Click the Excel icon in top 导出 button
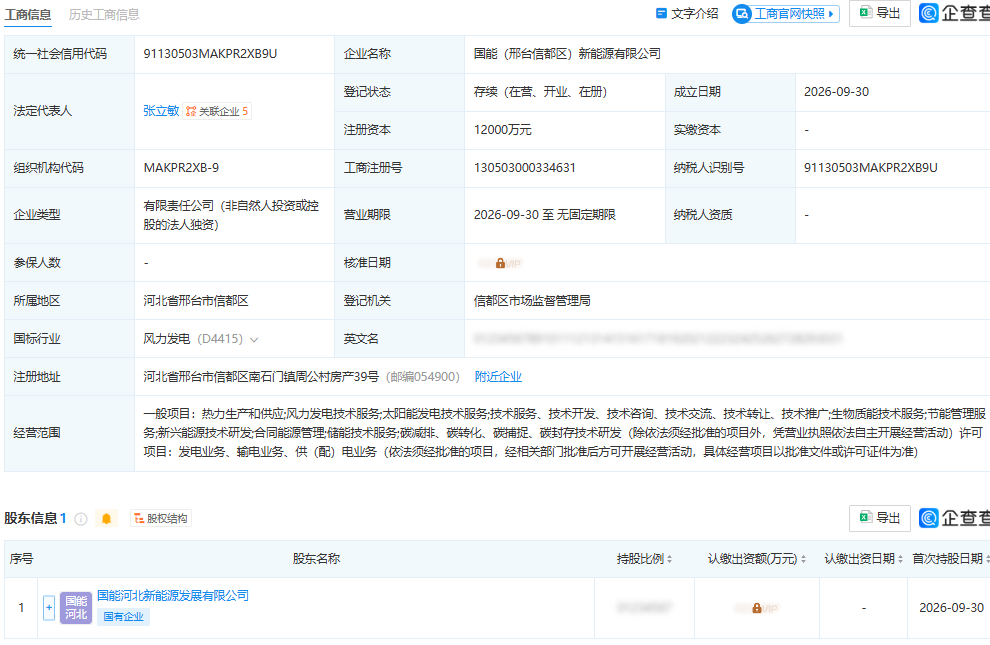 pos(866,13)
